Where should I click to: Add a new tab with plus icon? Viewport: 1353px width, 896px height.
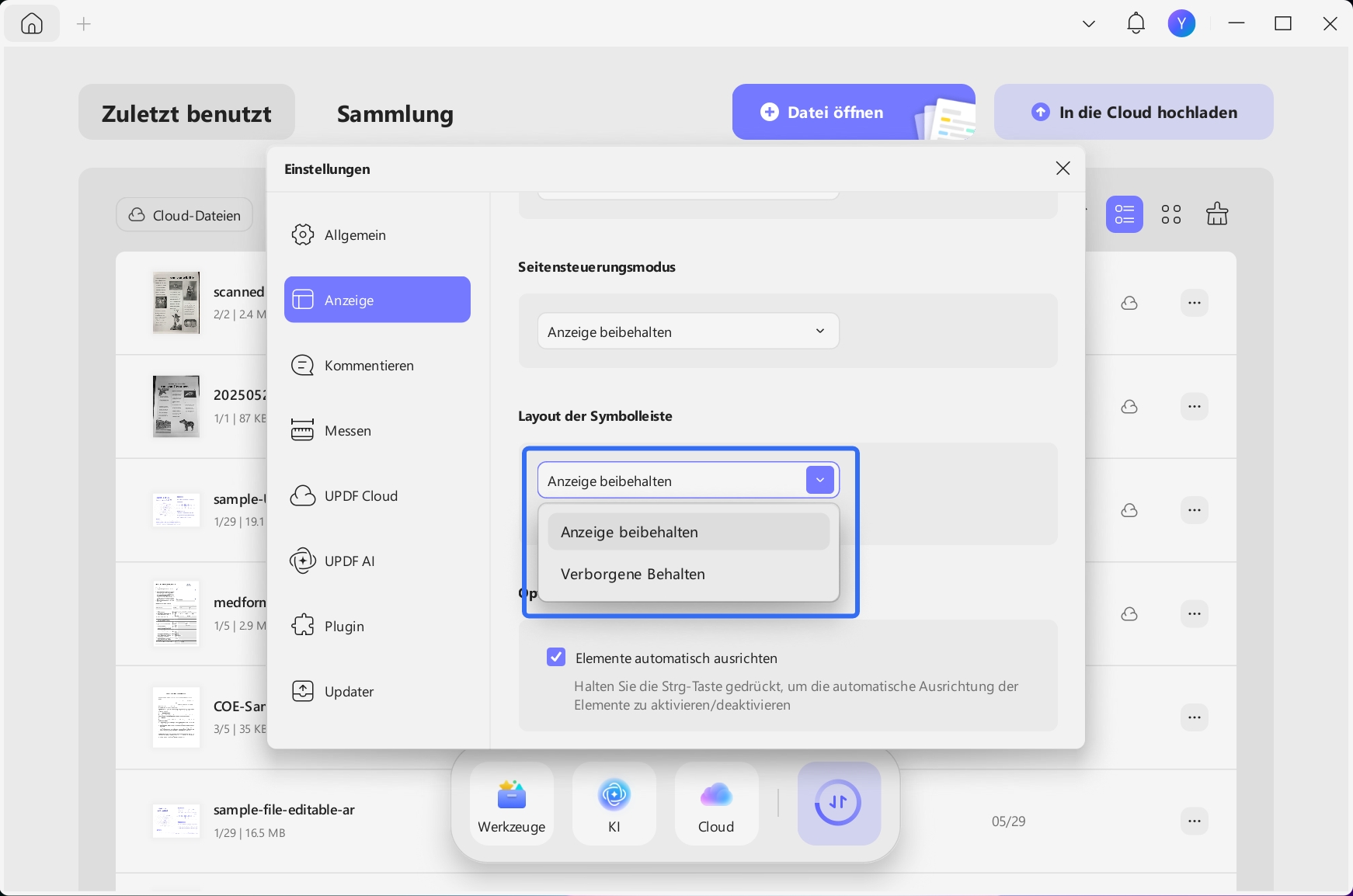[x=84, y=24]
